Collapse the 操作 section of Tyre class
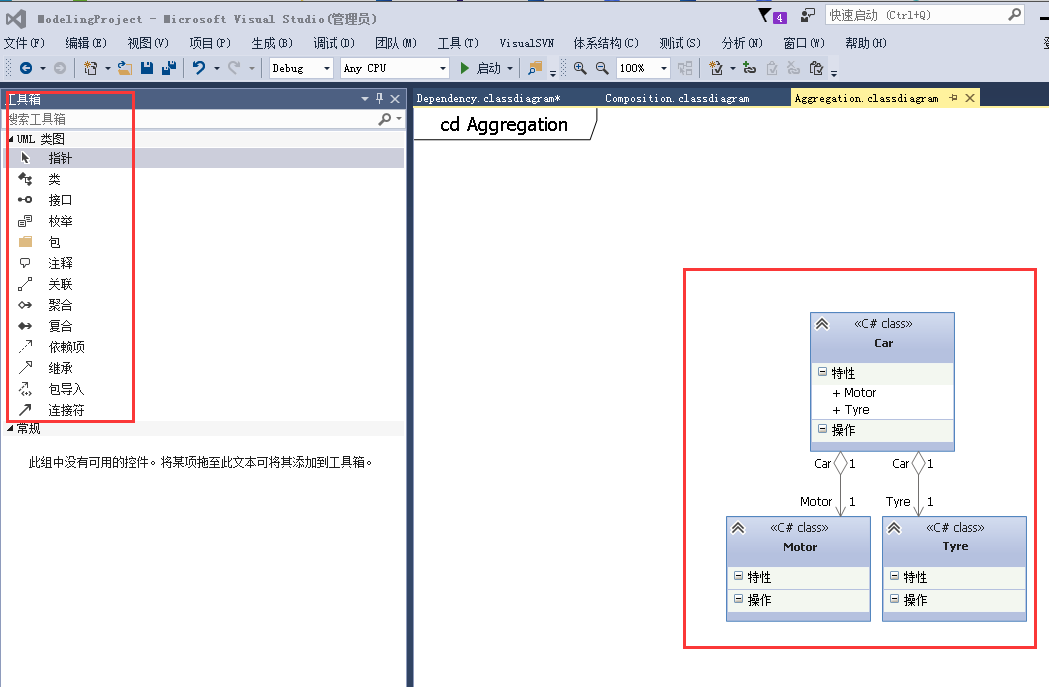Screen dimensions: 1049x687 point(894,599)
